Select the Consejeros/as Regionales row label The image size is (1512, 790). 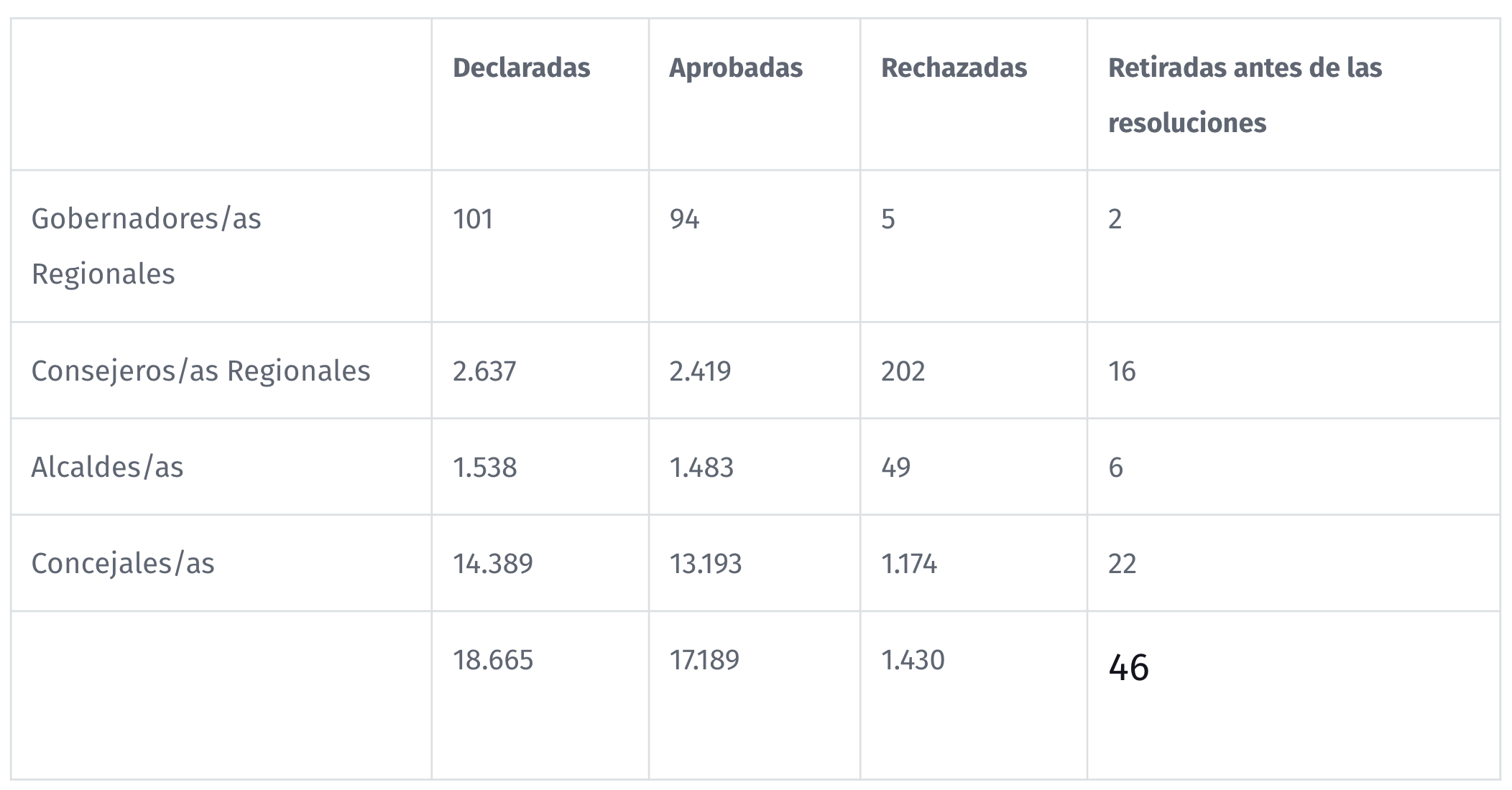coord(201,371)
